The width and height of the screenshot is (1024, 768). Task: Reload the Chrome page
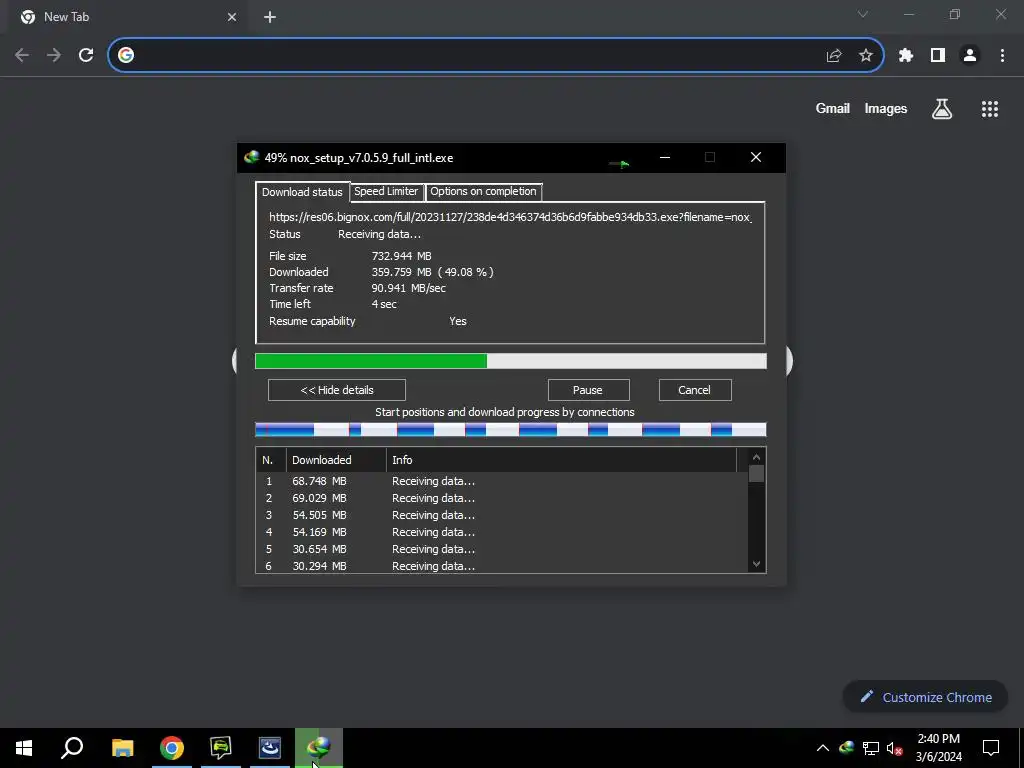click(86, 56)
